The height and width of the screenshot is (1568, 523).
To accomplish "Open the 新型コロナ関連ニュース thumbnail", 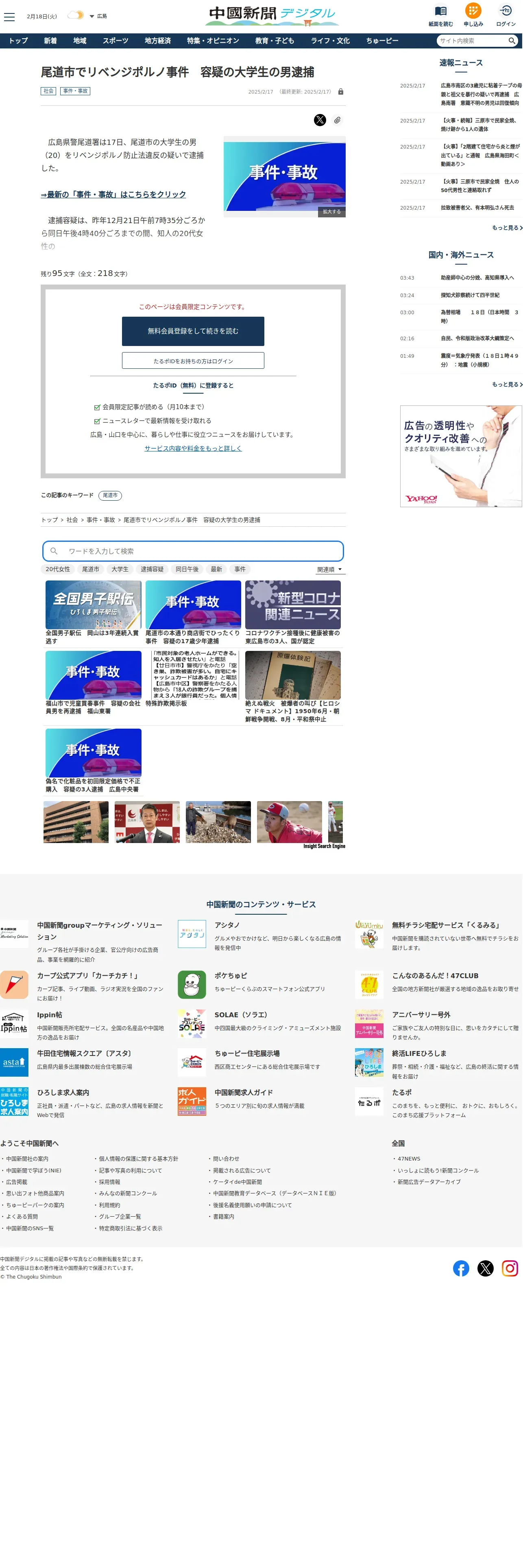I will coord(293,605).
